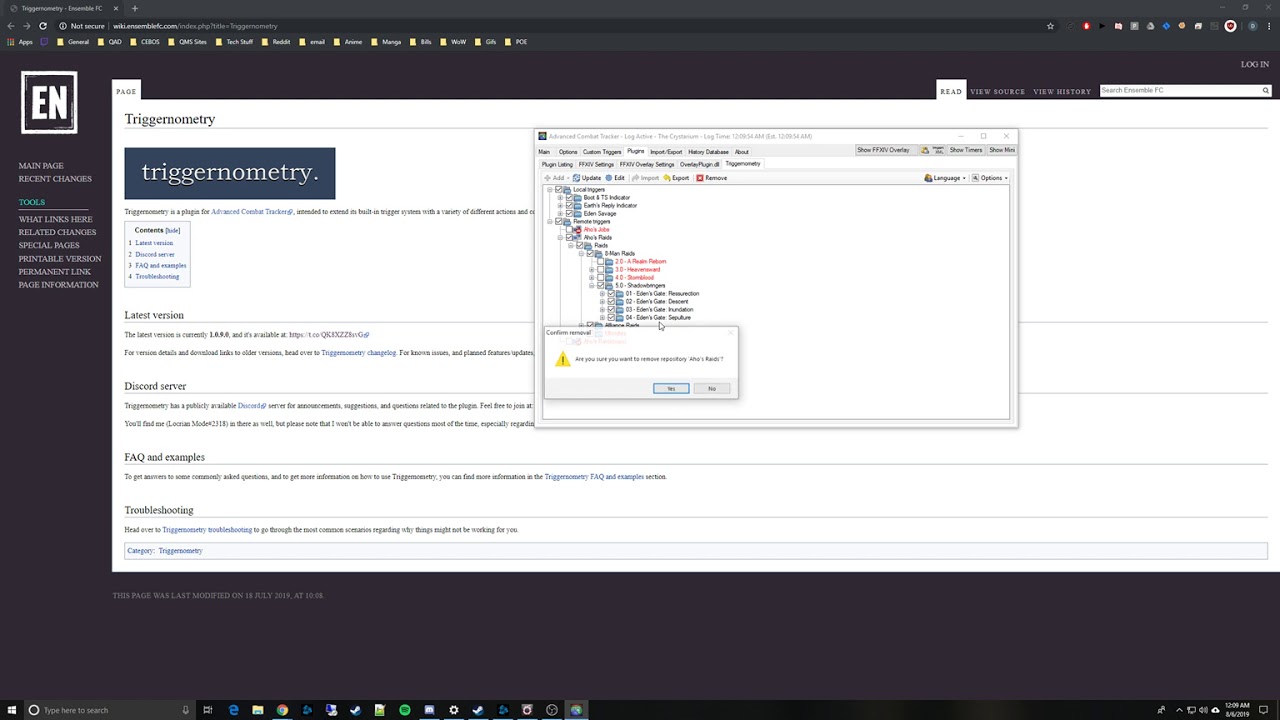Reload the browser page
The height and width of the screenshot is (720, 1280).
pyautogui.click(x=43, y=26)
